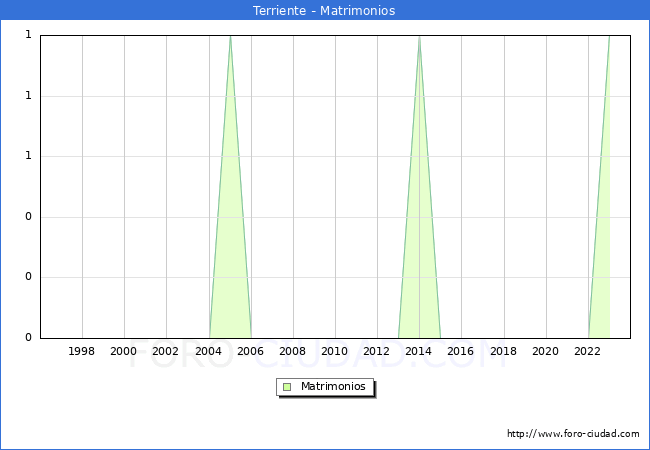The height and width of the screenshot is (450, 650).
Task: Select the 2002 x-axis label
Action: [x=165, y=351]
